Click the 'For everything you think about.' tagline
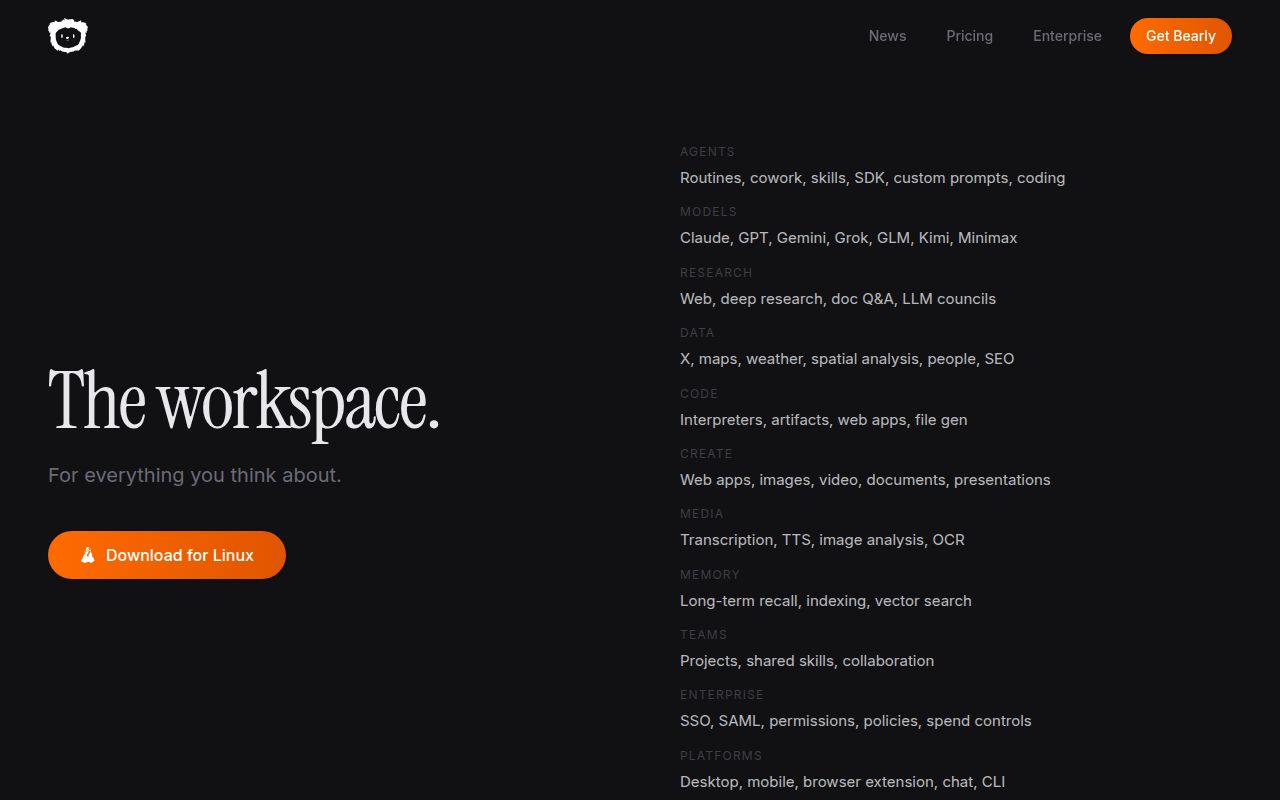The height and width of the screenshot is (800, 1280). click(195, 475)
